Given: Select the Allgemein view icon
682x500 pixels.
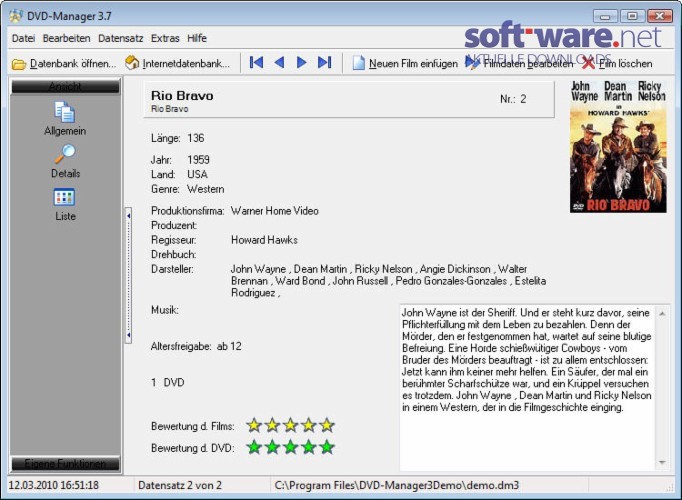Looking at the screenshot, I should 65,112.
